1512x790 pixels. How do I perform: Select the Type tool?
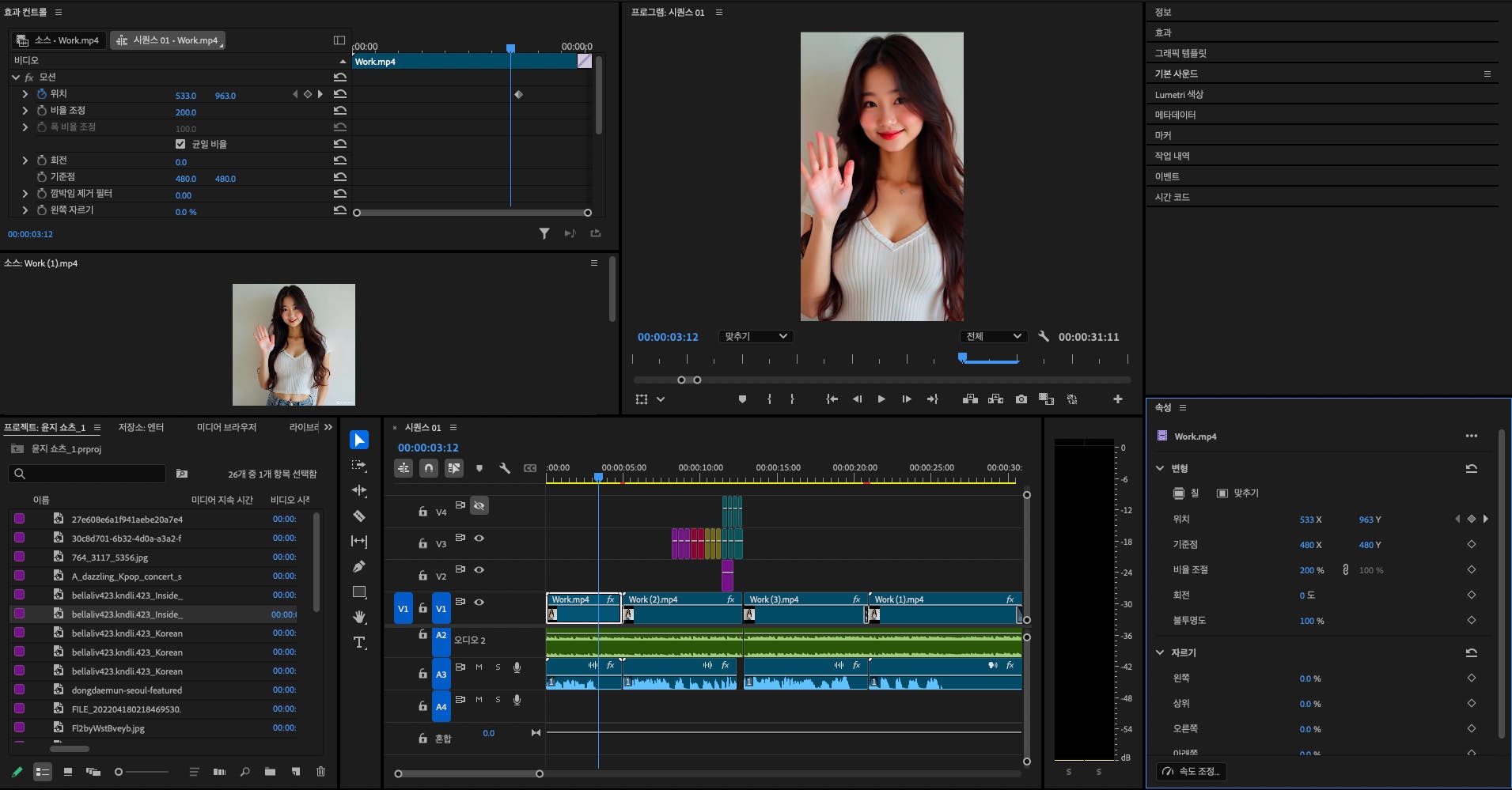point(359,642)
